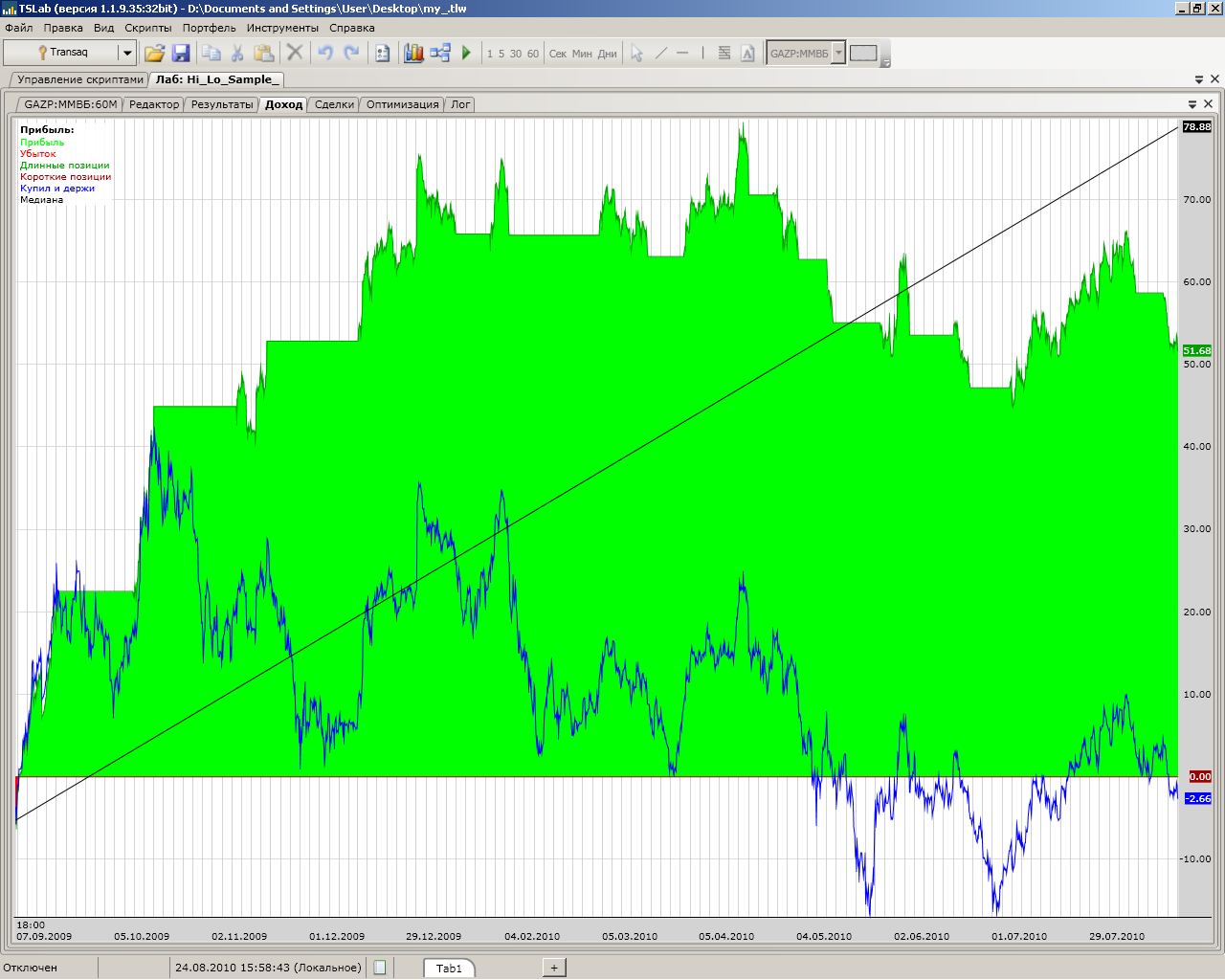This screenshot has height=980, width=1225.
Task: Open the Редактор tab
Action: (x=154, y=104)
